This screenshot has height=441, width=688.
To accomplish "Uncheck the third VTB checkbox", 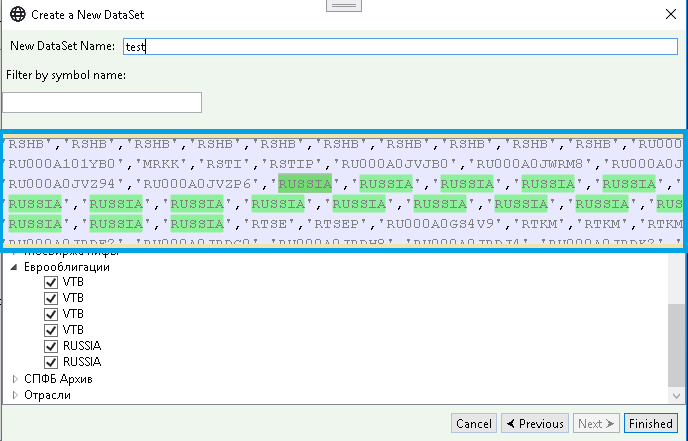I will click(51, 314).
